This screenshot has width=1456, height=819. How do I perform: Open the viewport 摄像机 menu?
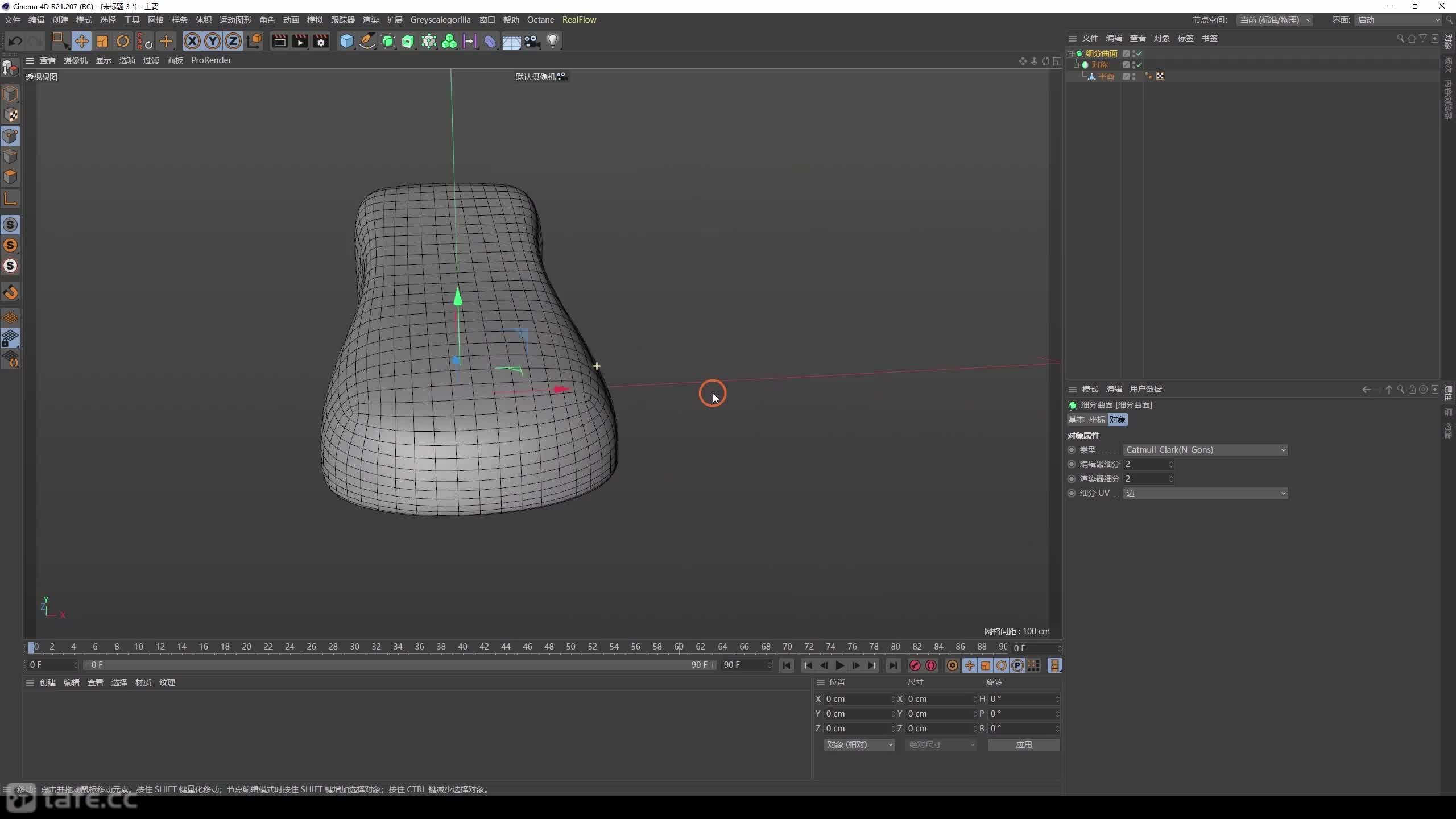coord(76,60)
